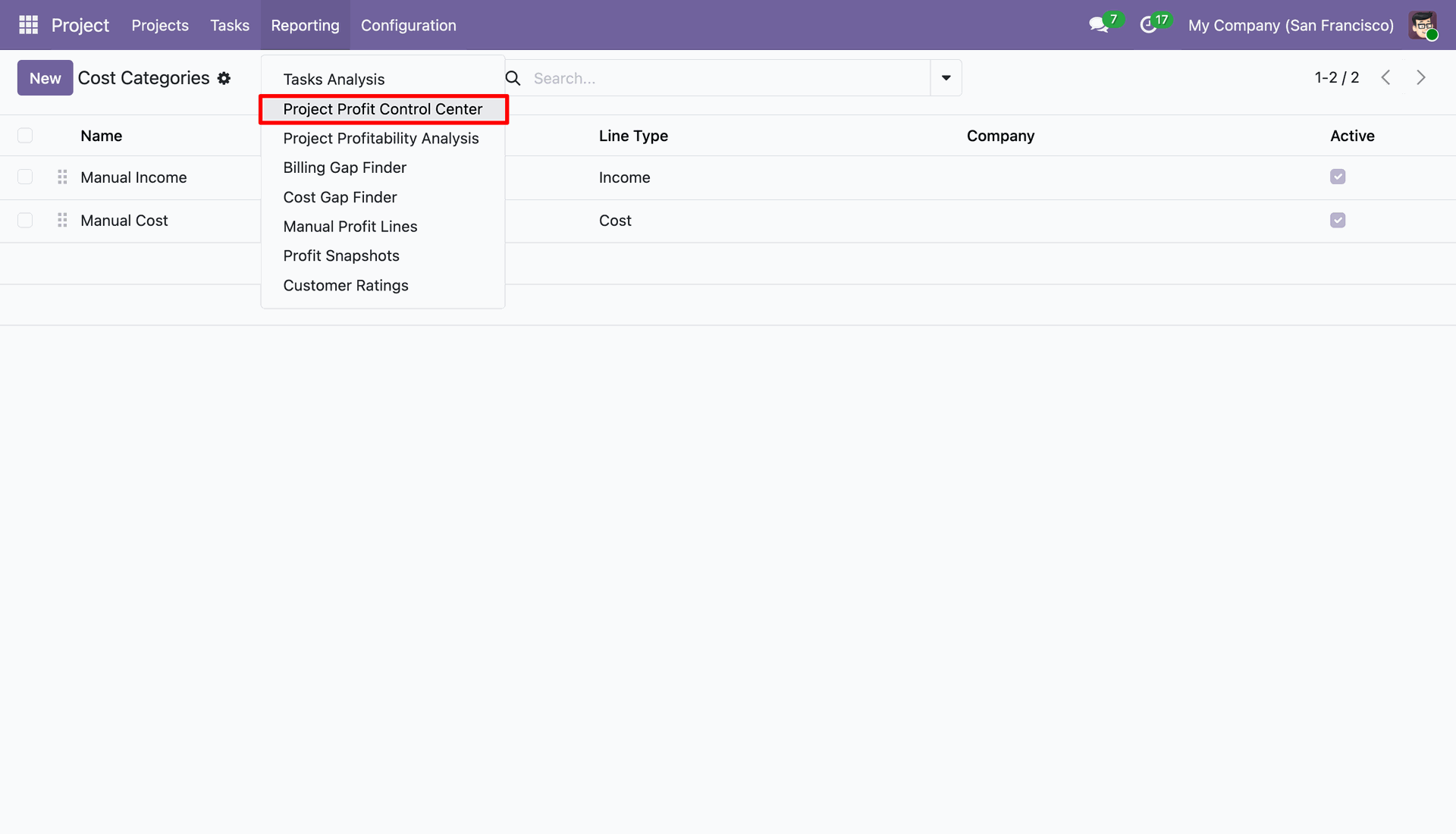Open the Tasks menu
Viewport: 1456px width, 834px height.
pos(230,25)
